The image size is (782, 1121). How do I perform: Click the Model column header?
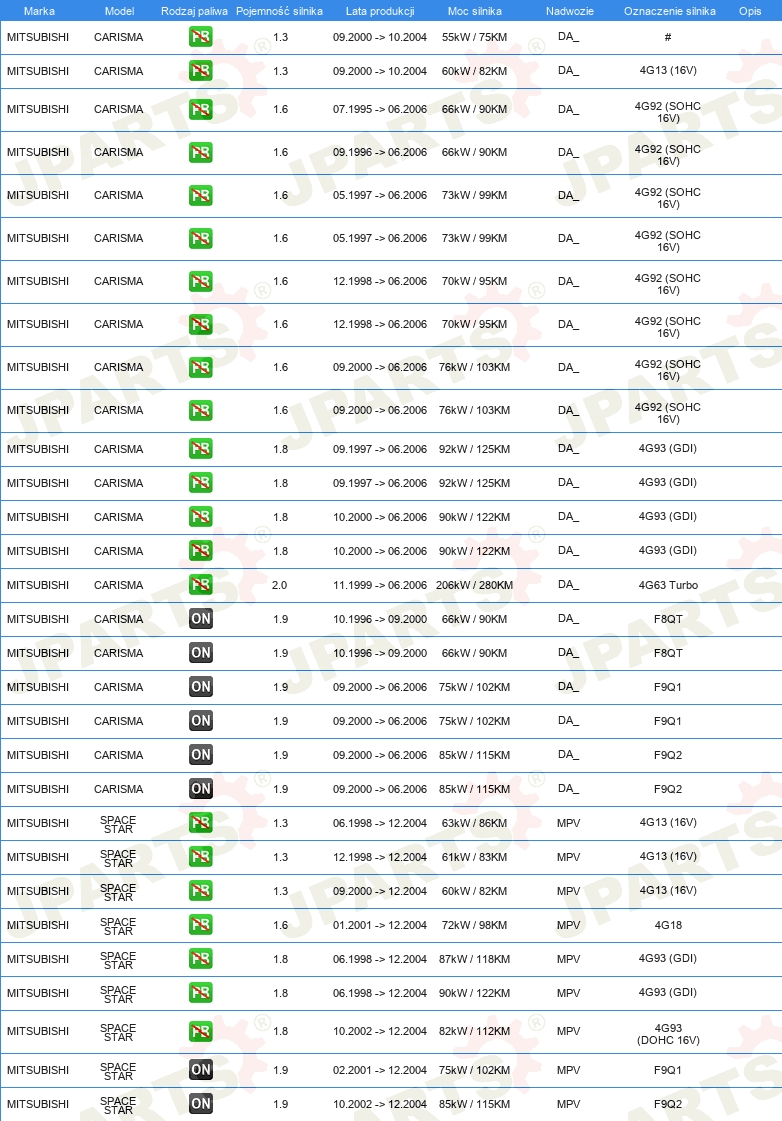tap(119, 11)
